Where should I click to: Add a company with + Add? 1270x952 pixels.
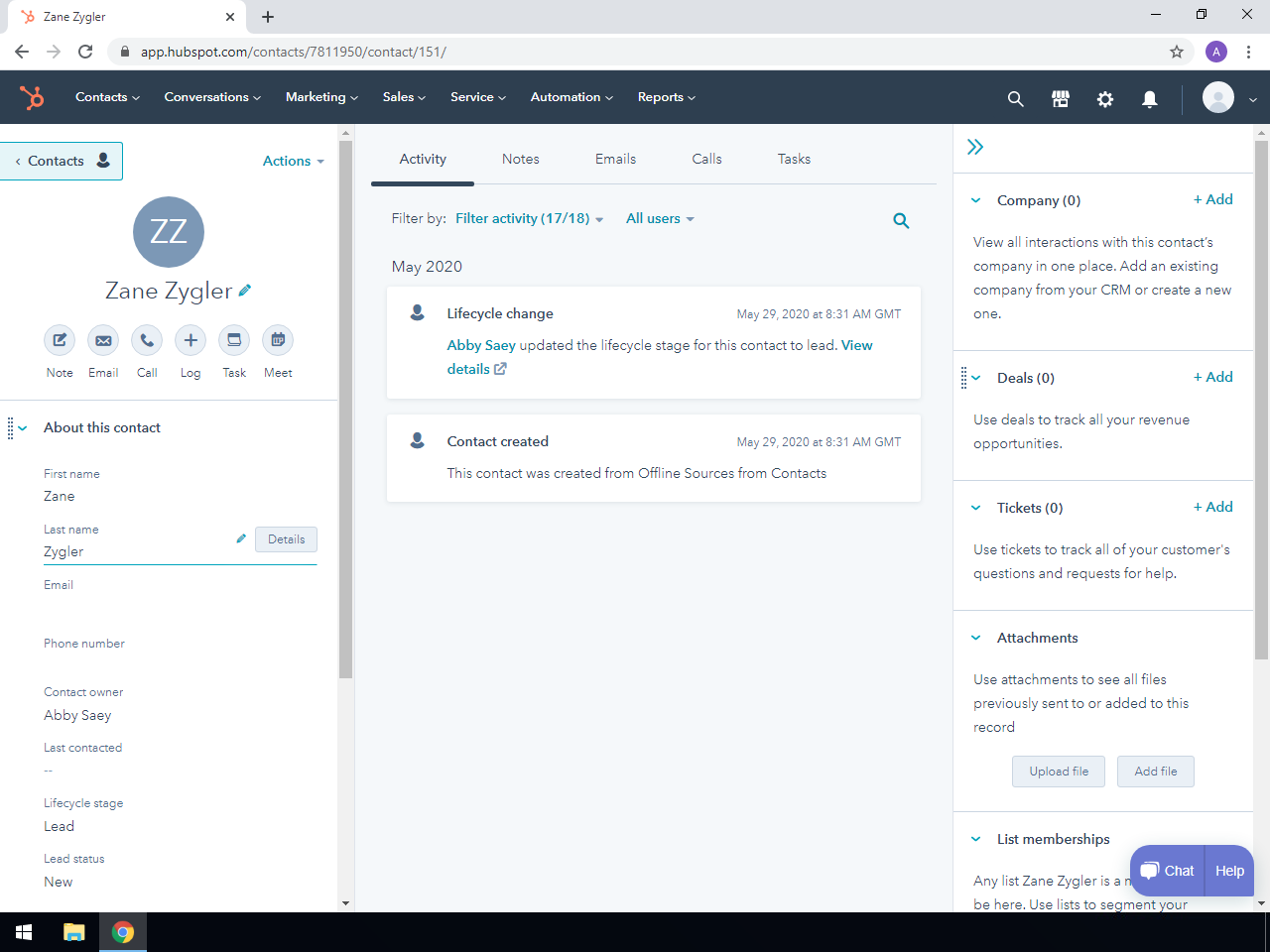tap(1213, 199)
